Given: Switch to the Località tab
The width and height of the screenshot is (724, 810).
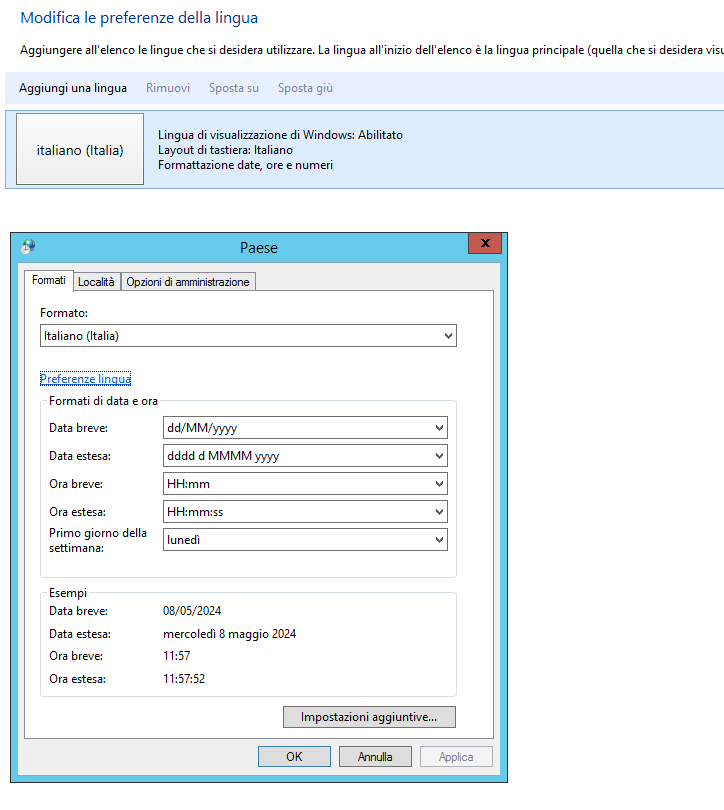Looking at the screenshot, I should tap(96, 282).
